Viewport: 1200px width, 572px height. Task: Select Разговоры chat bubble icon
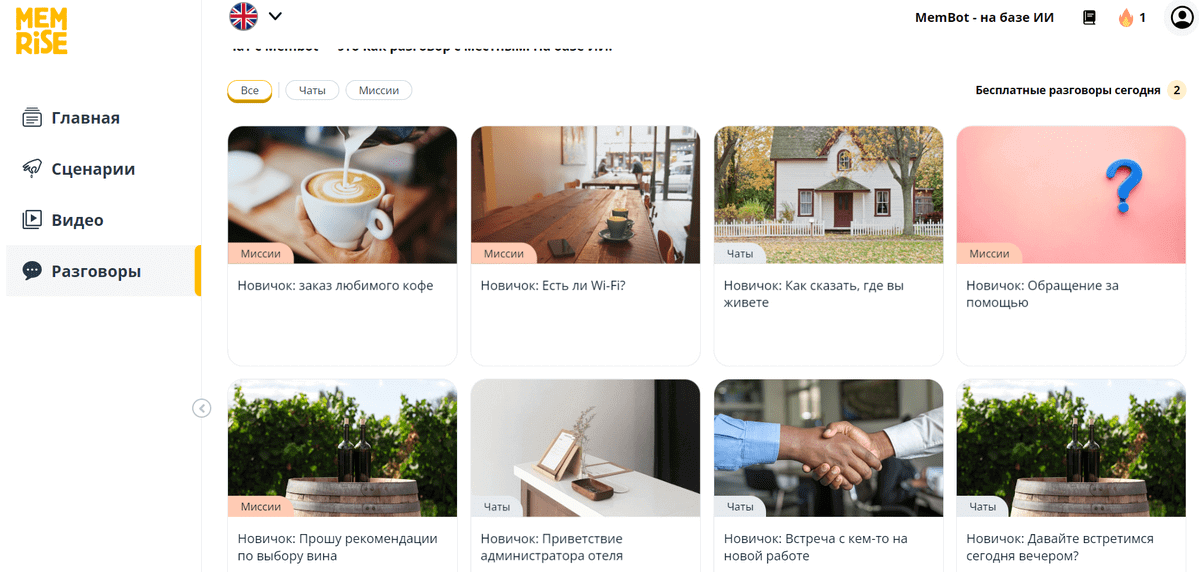coord(32,271)
